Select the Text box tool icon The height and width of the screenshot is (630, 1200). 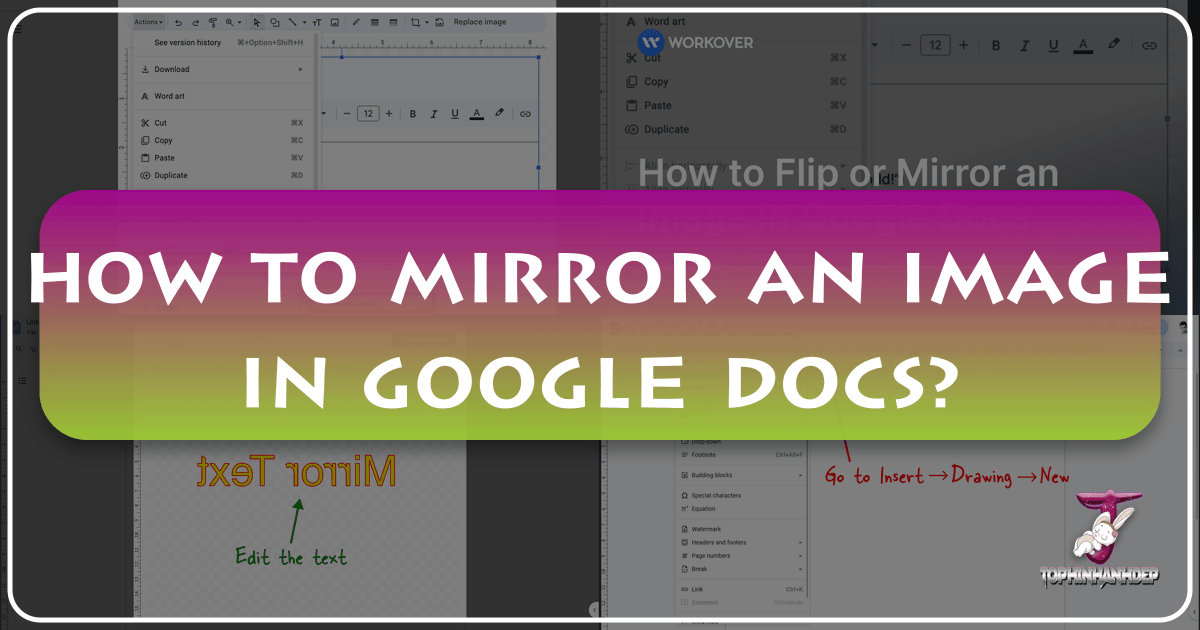316,22
